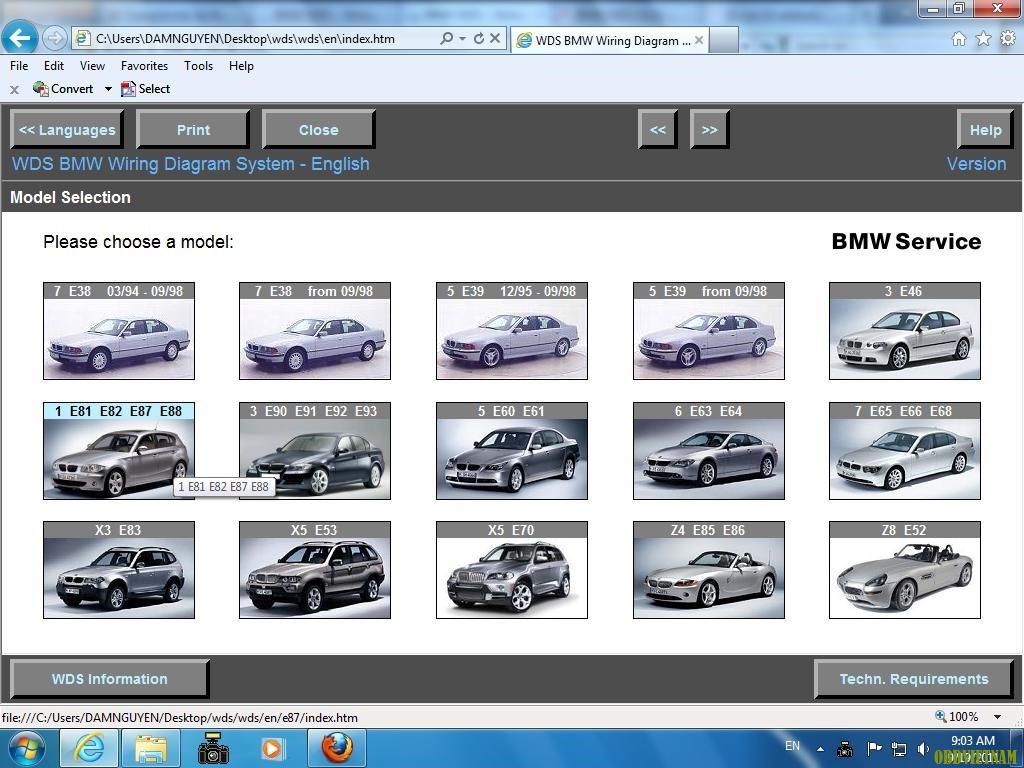Click the EN language indicator
Image resolution: width=1024 pixels, height=768 pixels.
click(792, 746)
